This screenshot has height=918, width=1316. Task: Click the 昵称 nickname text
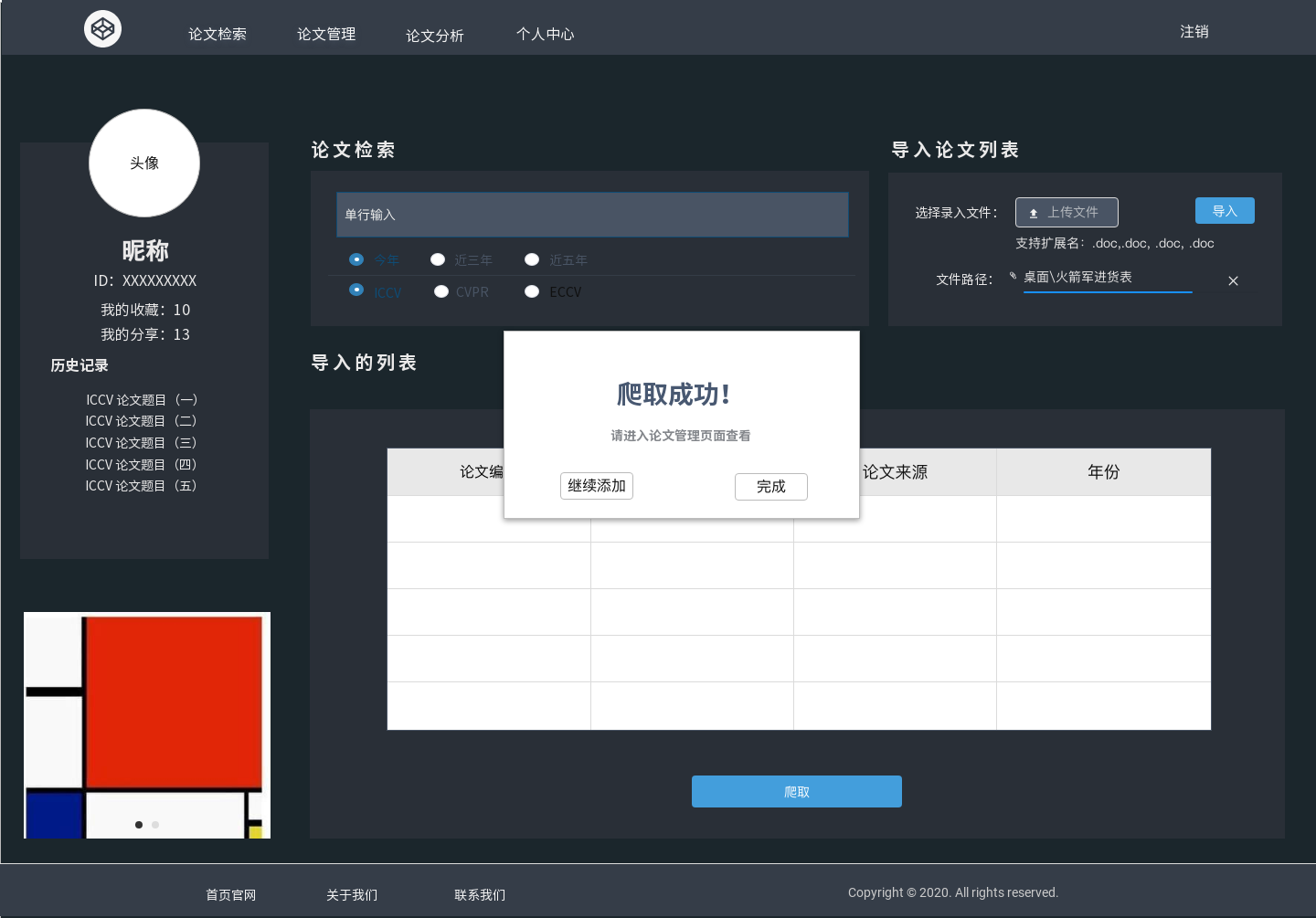[x=145, y=250]
